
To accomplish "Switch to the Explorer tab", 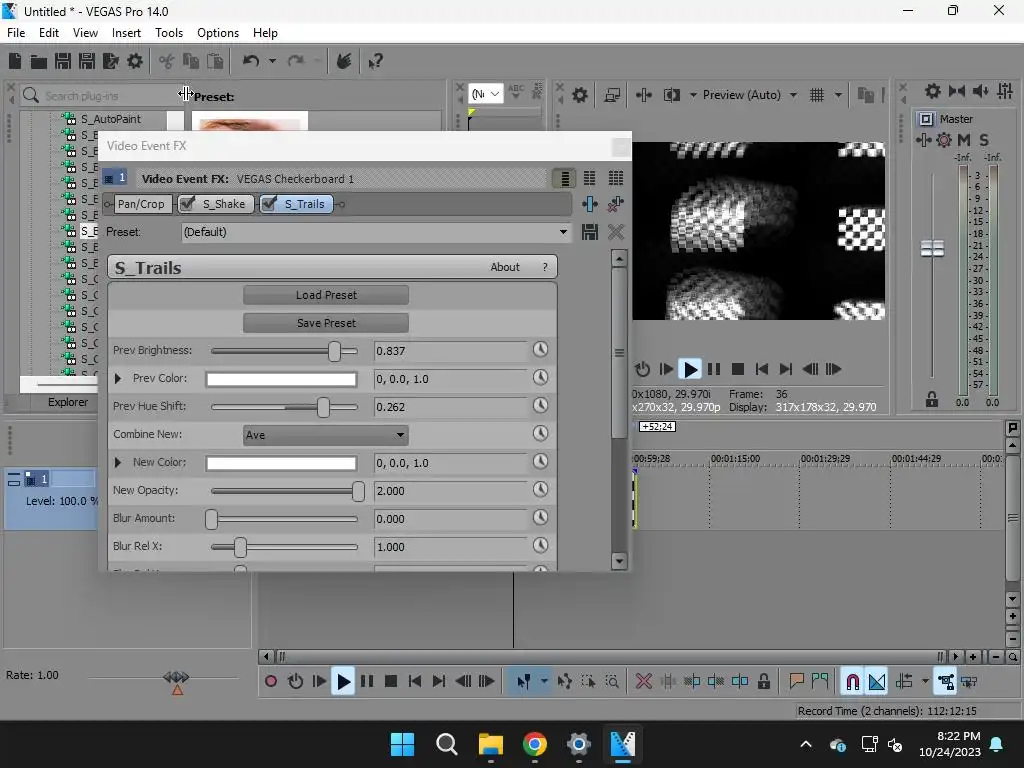I will pos(68,402).
